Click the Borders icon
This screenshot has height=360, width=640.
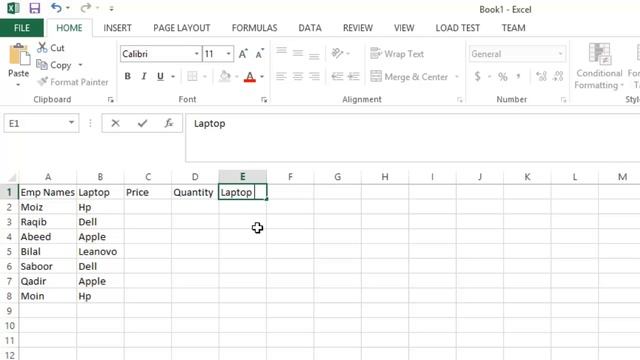coord(192,76)
